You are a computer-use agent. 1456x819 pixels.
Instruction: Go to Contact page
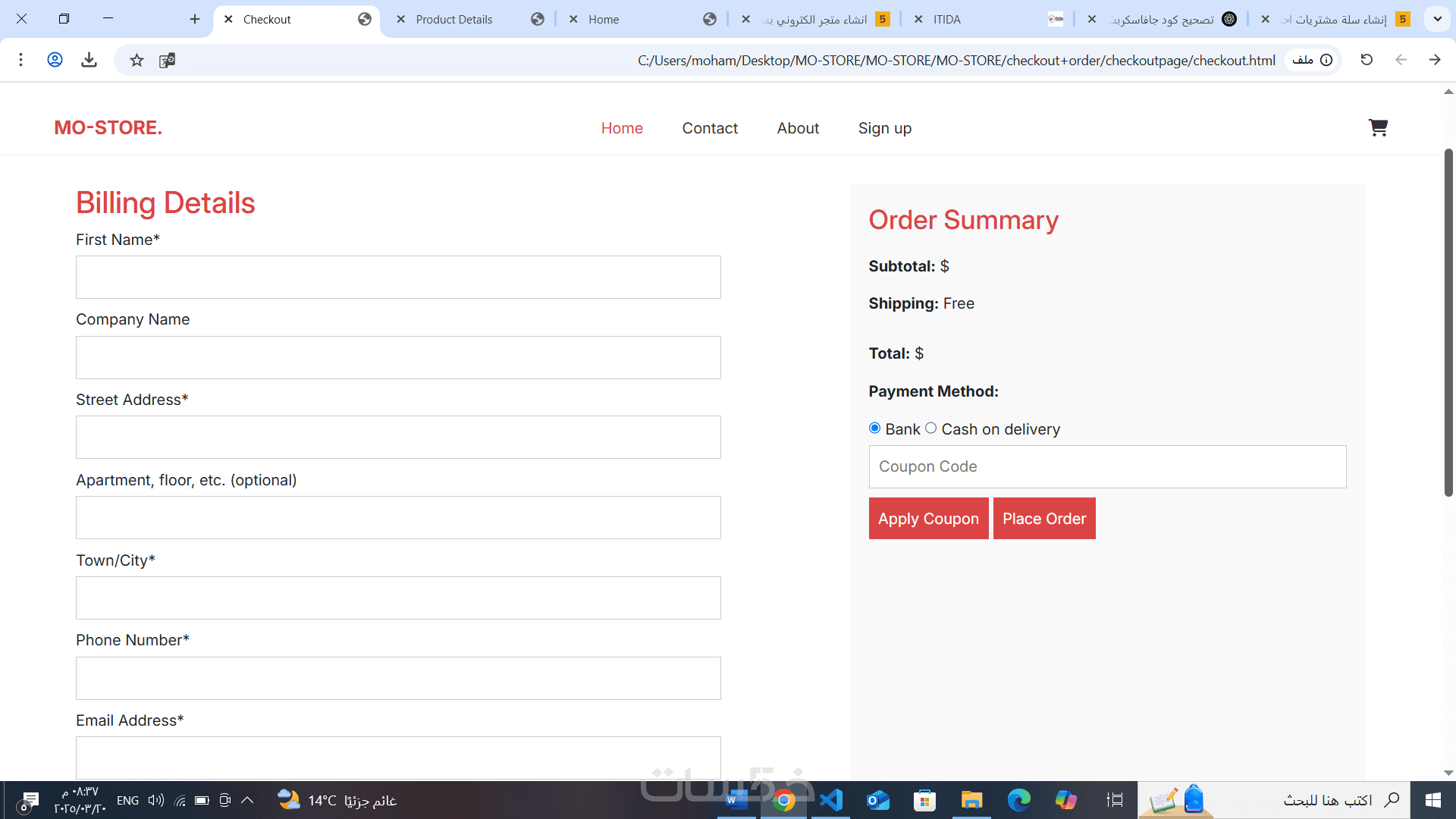709,128
